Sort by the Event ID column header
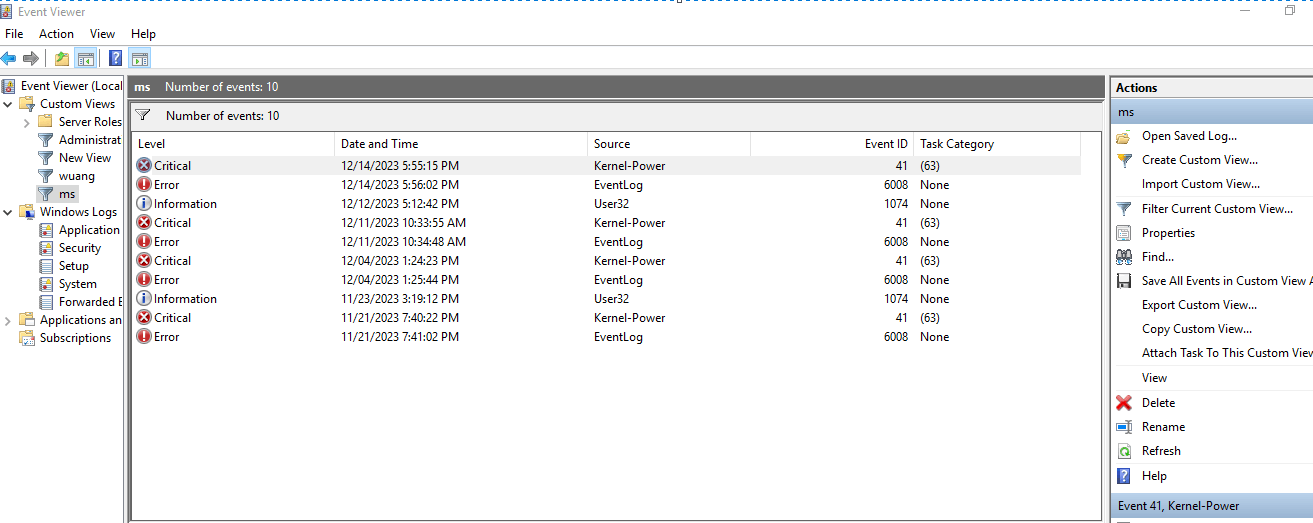 click(x=832, y=144)
